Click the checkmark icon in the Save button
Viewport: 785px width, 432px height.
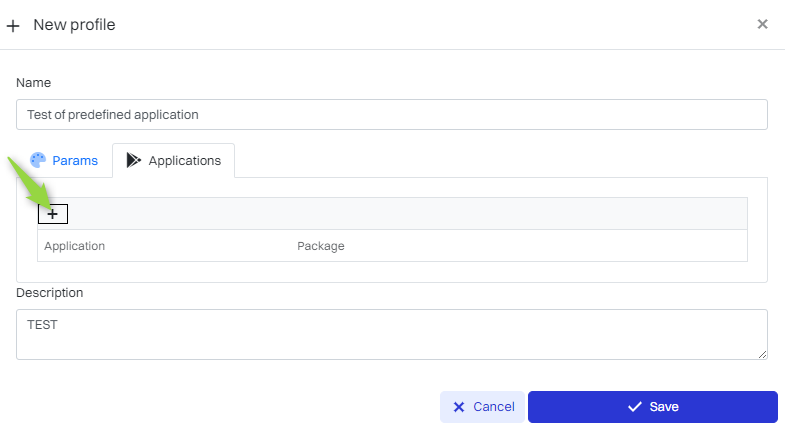click(634, 407)
